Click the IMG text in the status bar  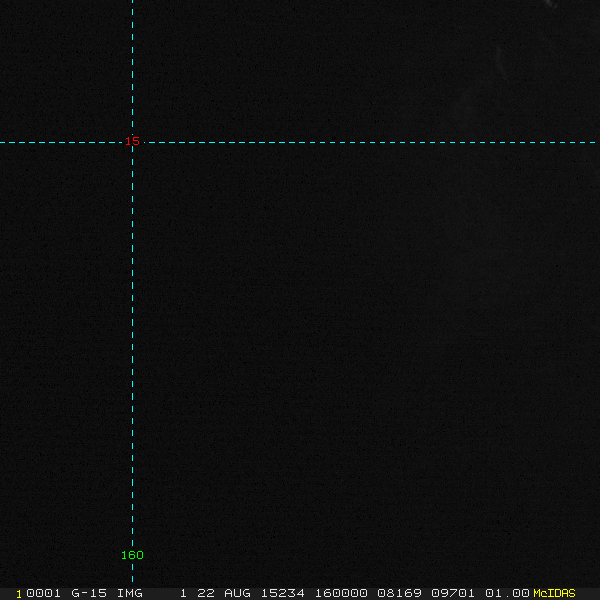[130, 593]
